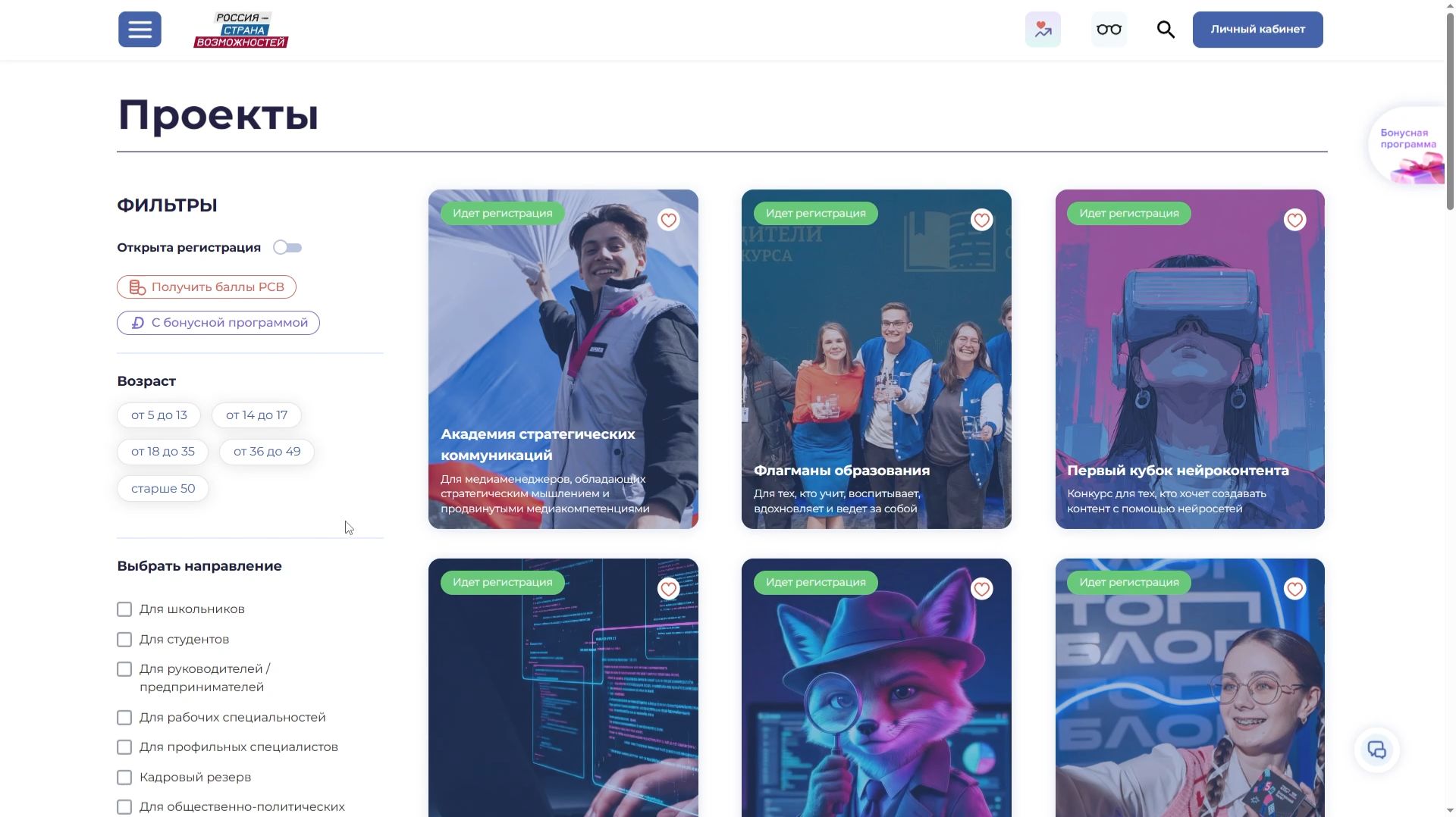Open the favorites chart icon in header
The width and height of the screenshot is (1456, 817).
tap(1043, 30)
